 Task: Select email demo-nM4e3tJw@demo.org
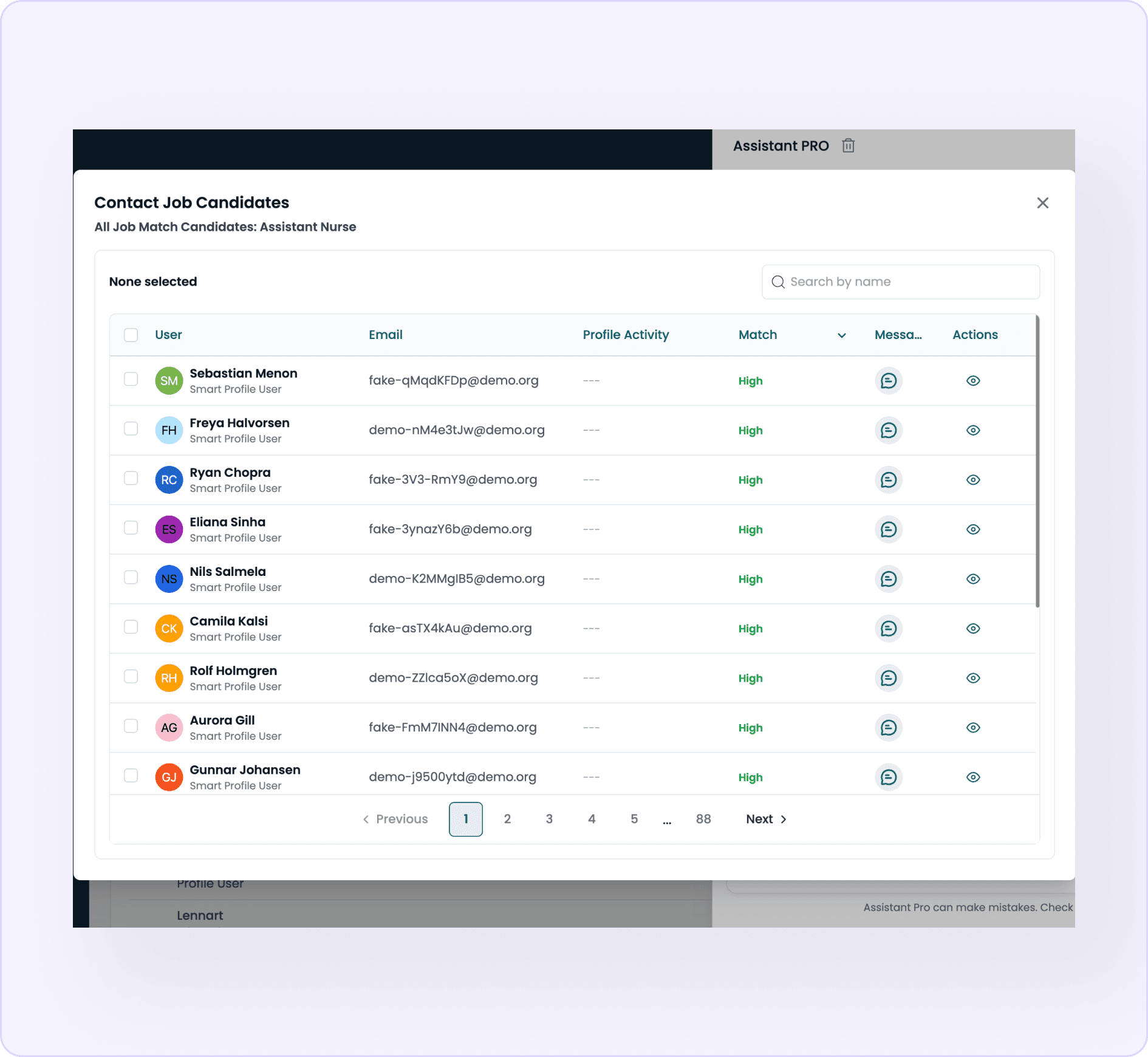pyautogui.click(x=457, y=430)
